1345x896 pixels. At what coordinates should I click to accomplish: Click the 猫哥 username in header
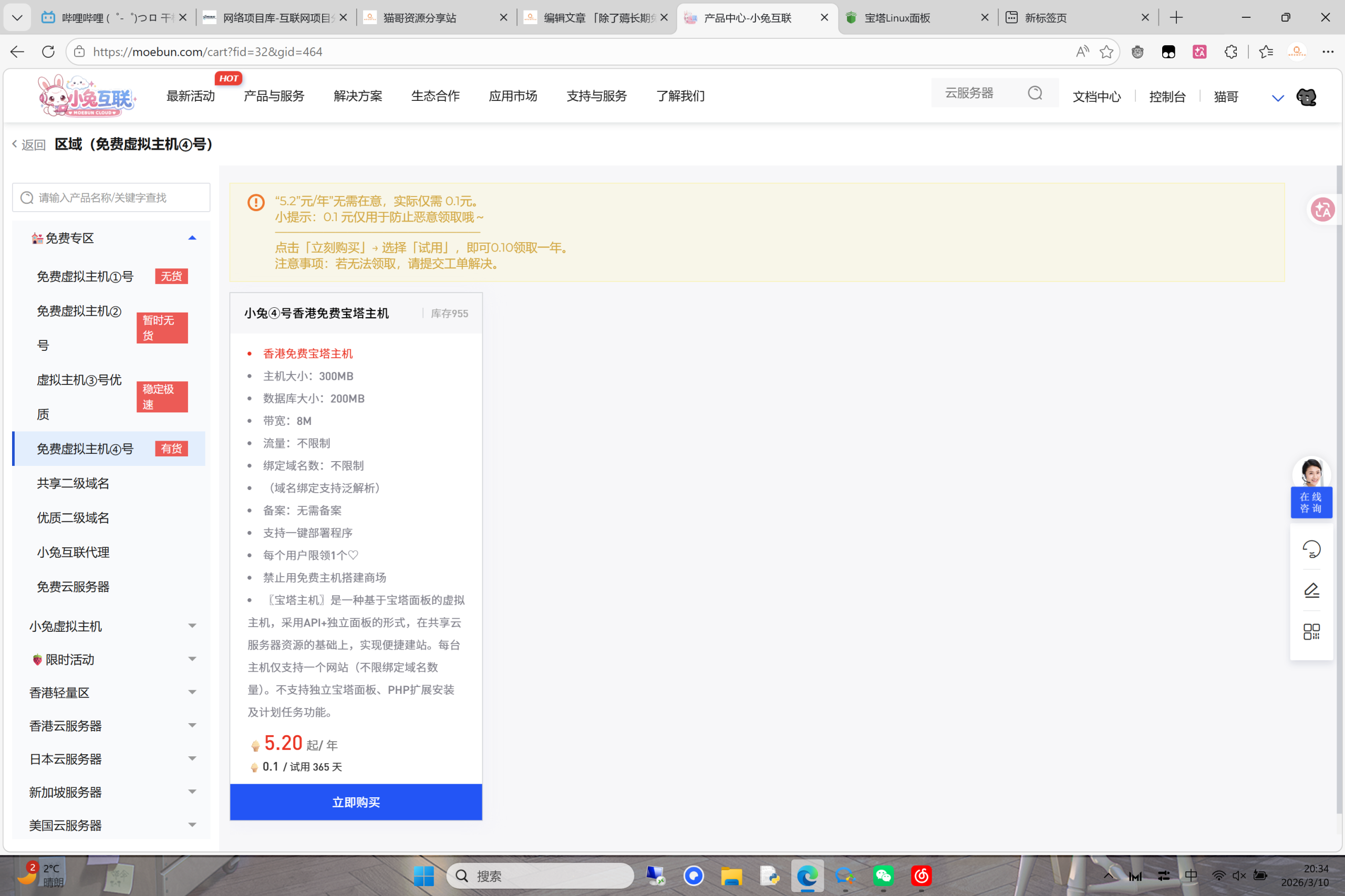tap(1226, 97)
